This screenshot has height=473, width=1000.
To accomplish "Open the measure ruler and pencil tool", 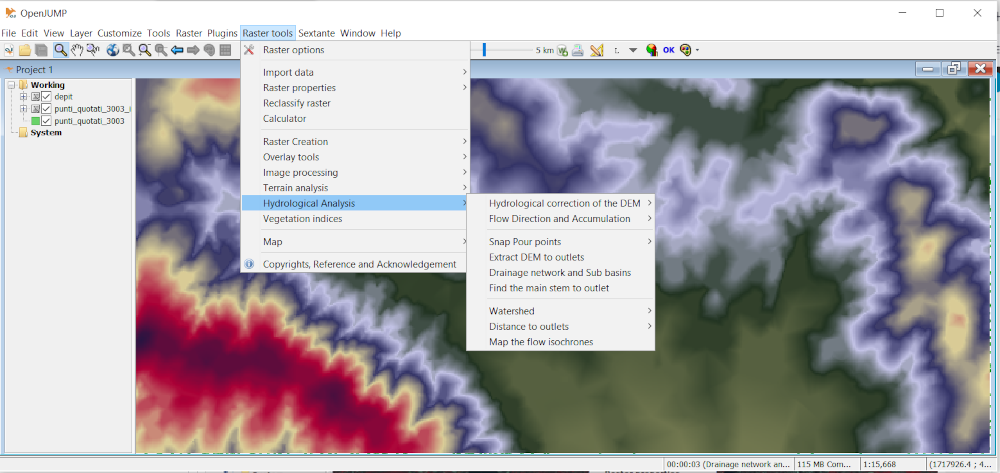I will [x=596, y=50].
